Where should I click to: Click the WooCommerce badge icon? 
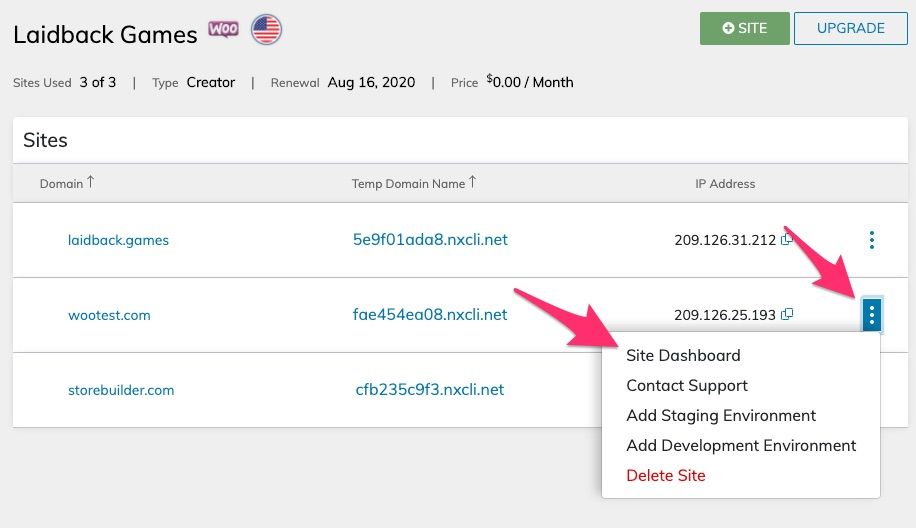tap(223, 29)
